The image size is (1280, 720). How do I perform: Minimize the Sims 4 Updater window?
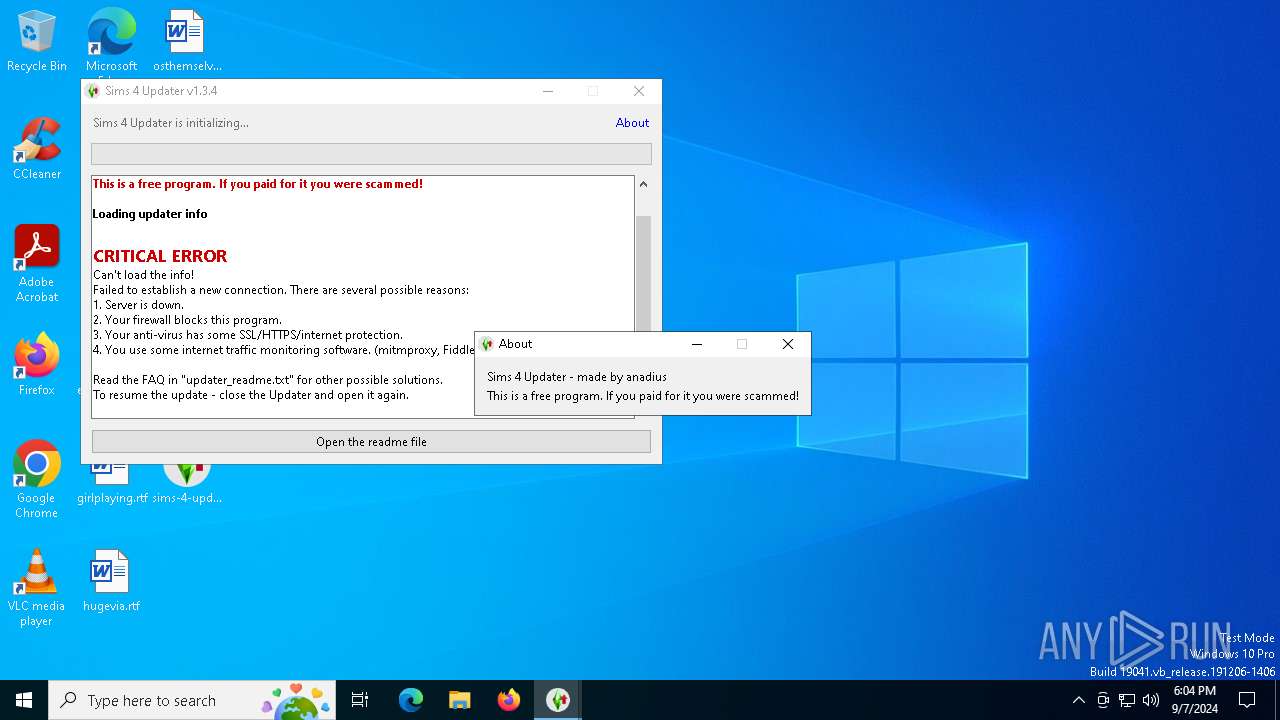click(x=548, y=91)
